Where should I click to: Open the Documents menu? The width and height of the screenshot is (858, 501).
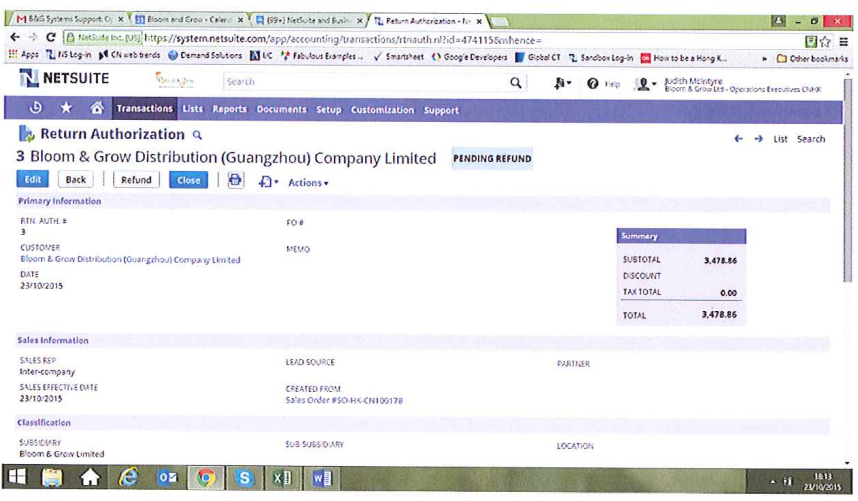click(282, 109)
